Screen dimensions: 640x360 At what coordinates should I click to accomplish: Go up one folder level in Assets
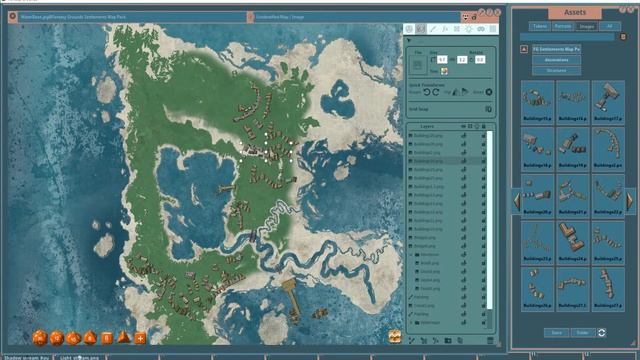(524, 49)
